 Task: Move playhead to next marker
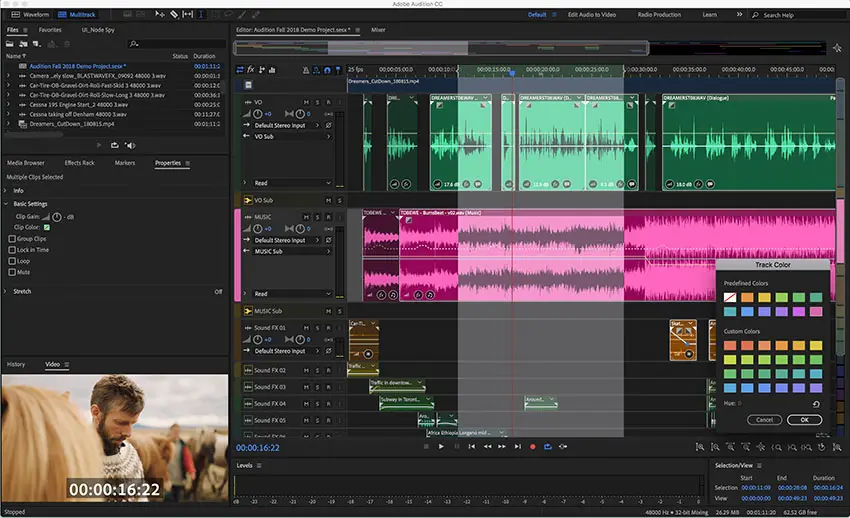518,446
